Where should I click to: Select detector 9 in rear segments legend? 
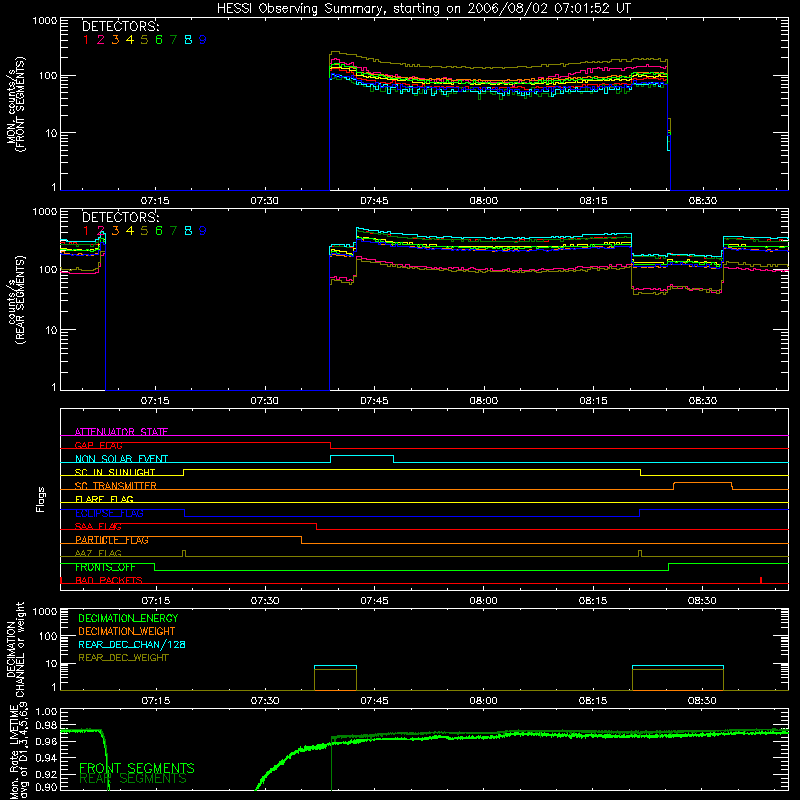tap(203, 231)
